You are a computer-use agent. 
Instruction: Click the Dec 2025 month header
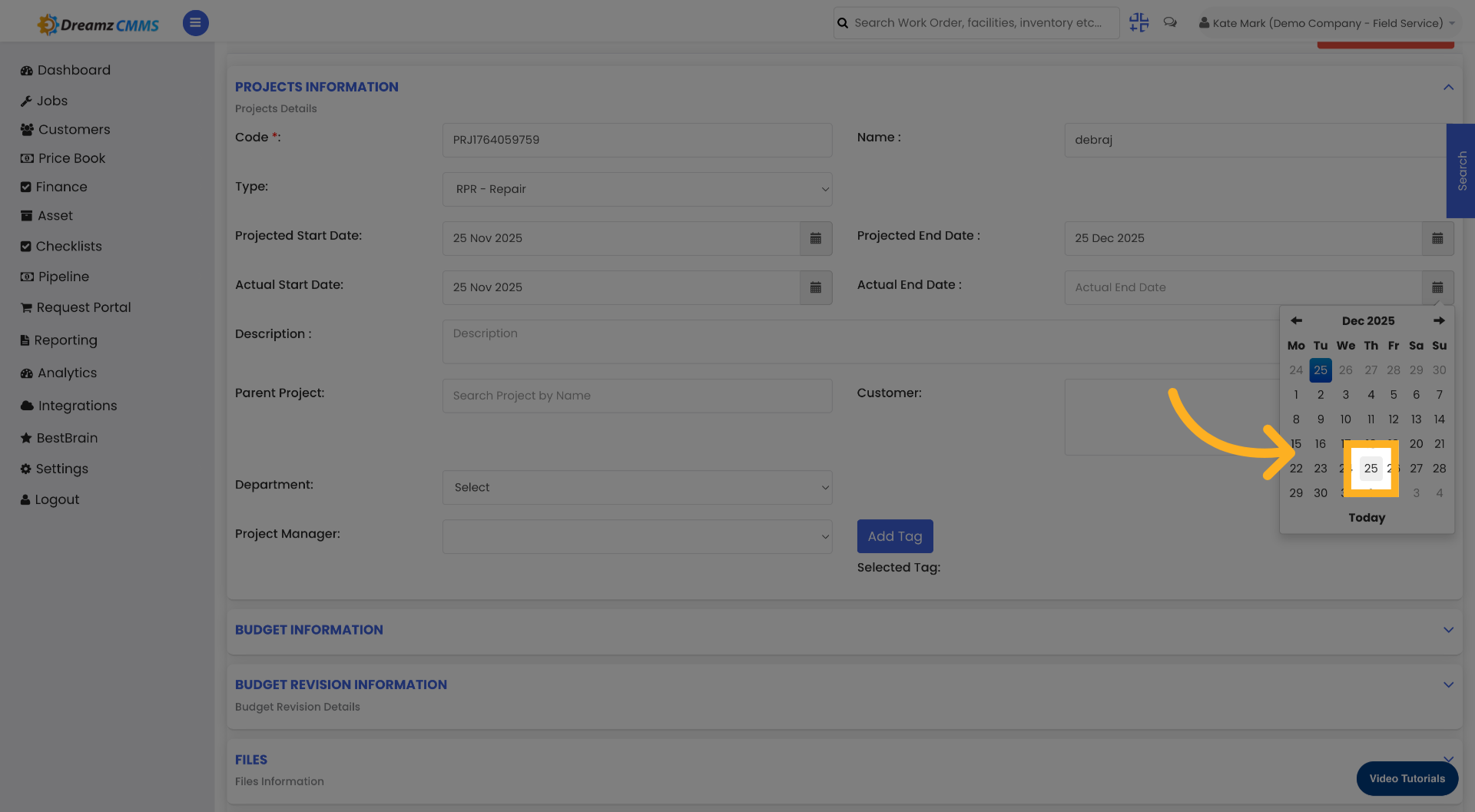(1368, 320)
